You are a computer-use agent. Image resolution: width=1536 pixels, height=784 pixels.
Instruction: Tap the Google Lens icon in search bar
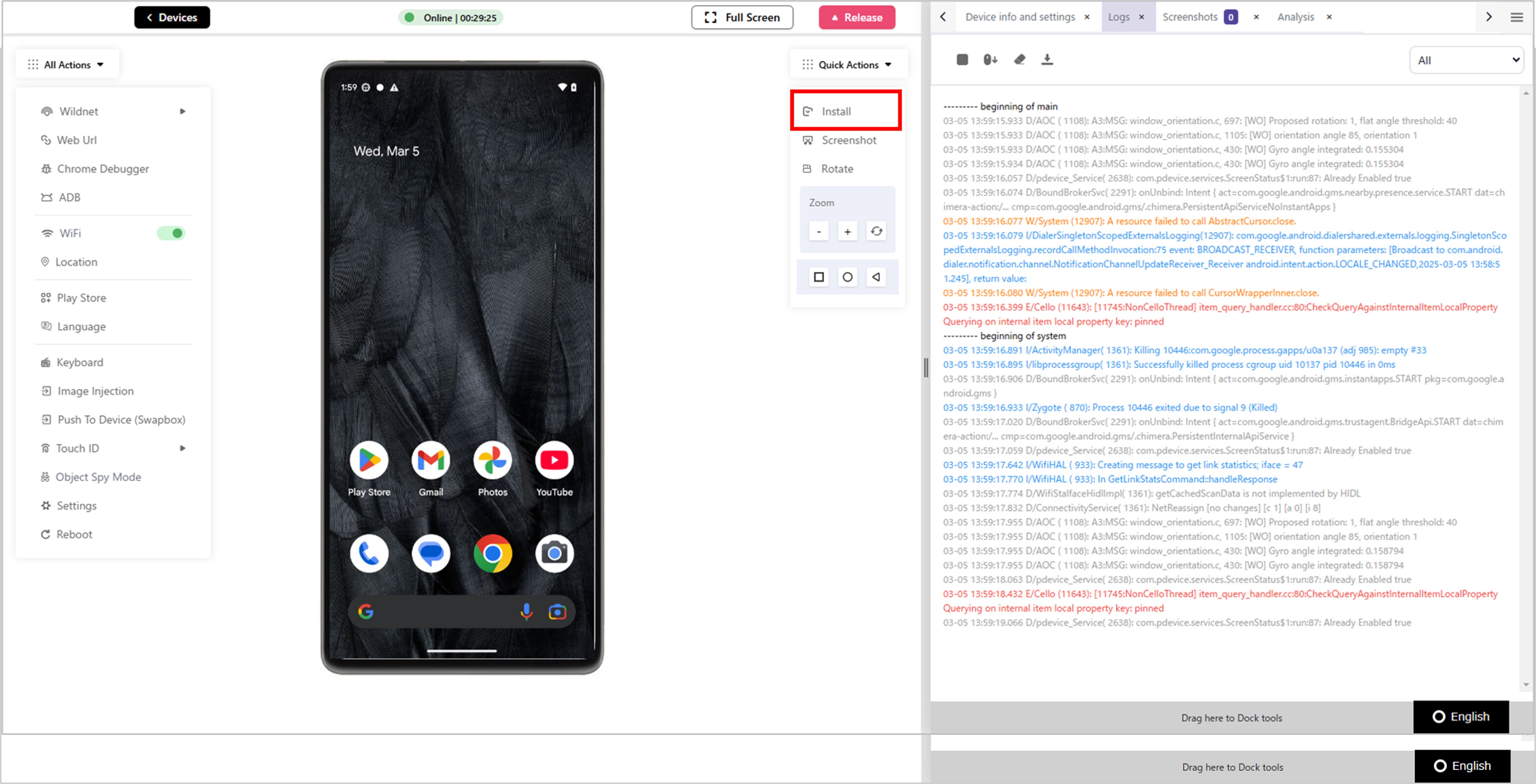pyautogui.click(x=557, y=612)
